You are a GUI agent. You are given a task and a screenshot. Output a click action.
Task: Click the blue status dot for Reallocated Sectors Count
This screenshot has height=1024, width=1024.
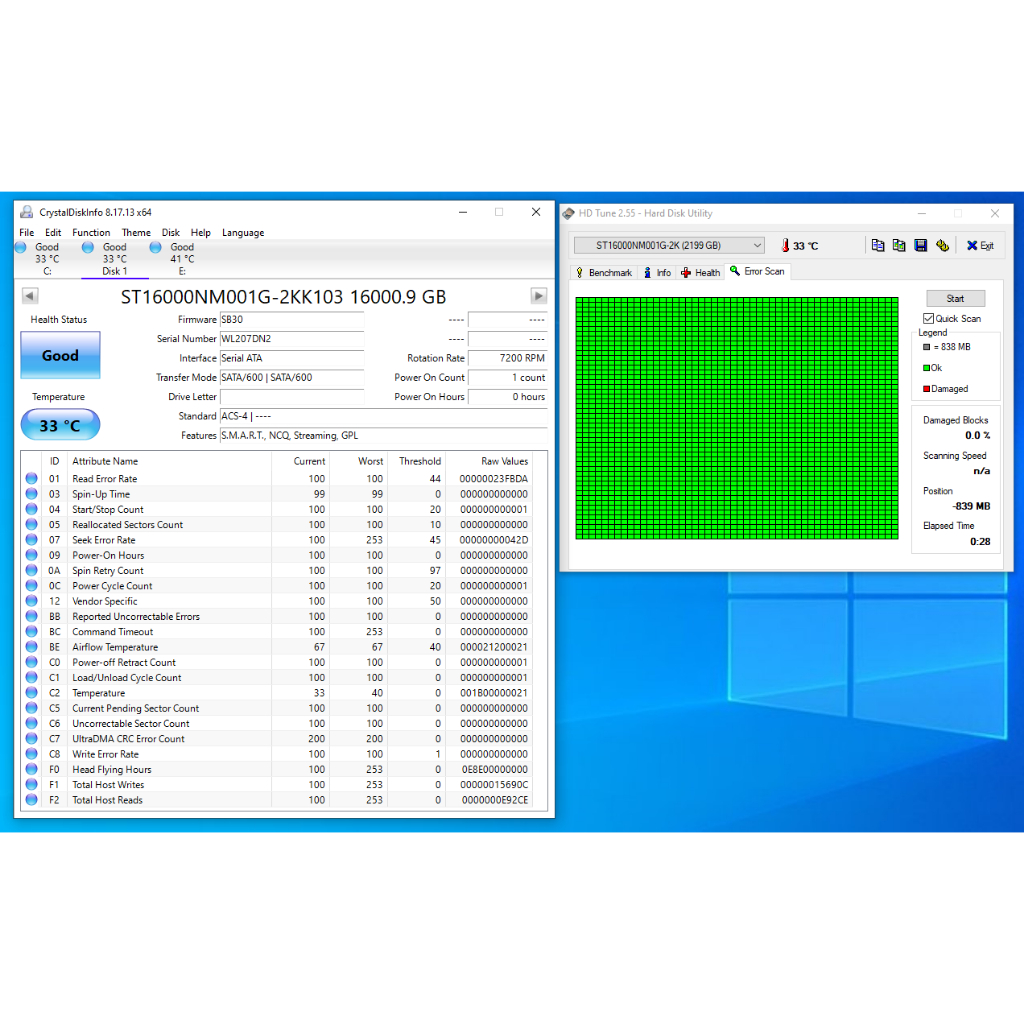point(31,525)
